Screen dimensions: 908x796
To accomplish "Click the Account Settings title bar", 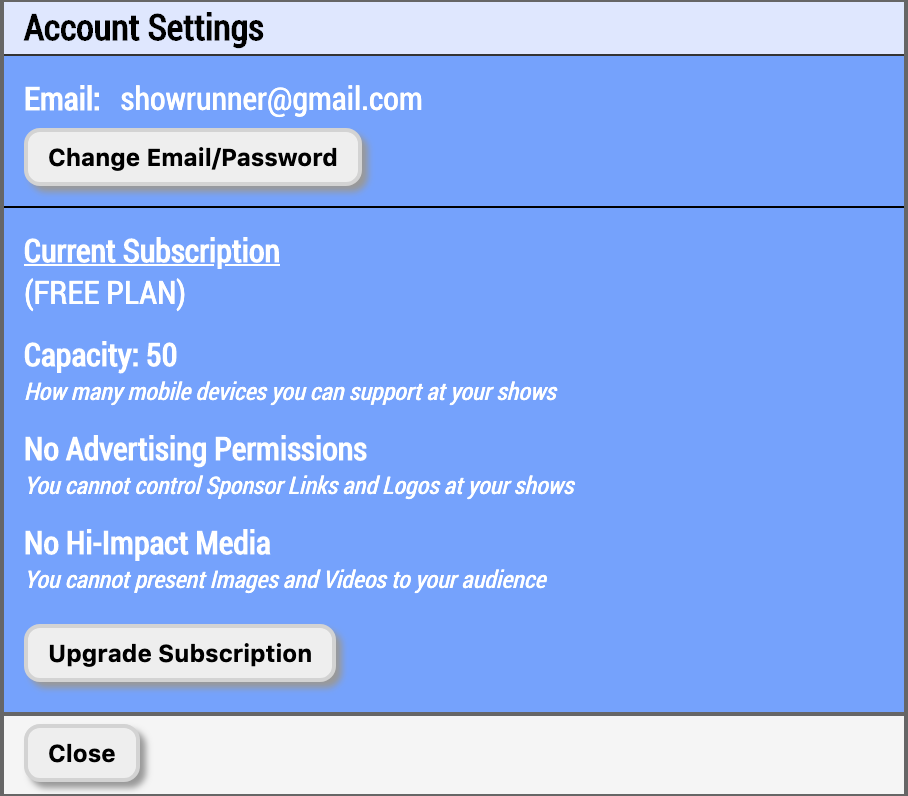I will click(x=454, y=27).
